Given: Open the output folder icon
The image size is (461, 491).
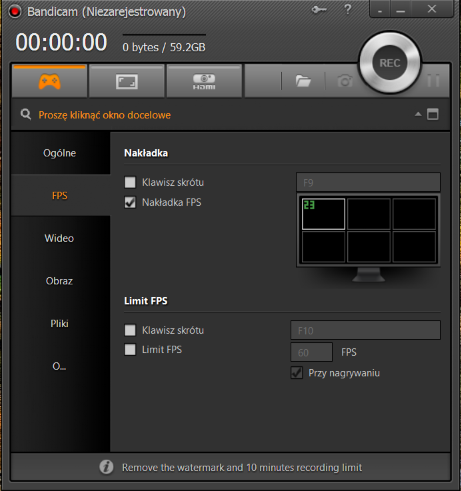Looking at the screenshot, I should (303, 81).
